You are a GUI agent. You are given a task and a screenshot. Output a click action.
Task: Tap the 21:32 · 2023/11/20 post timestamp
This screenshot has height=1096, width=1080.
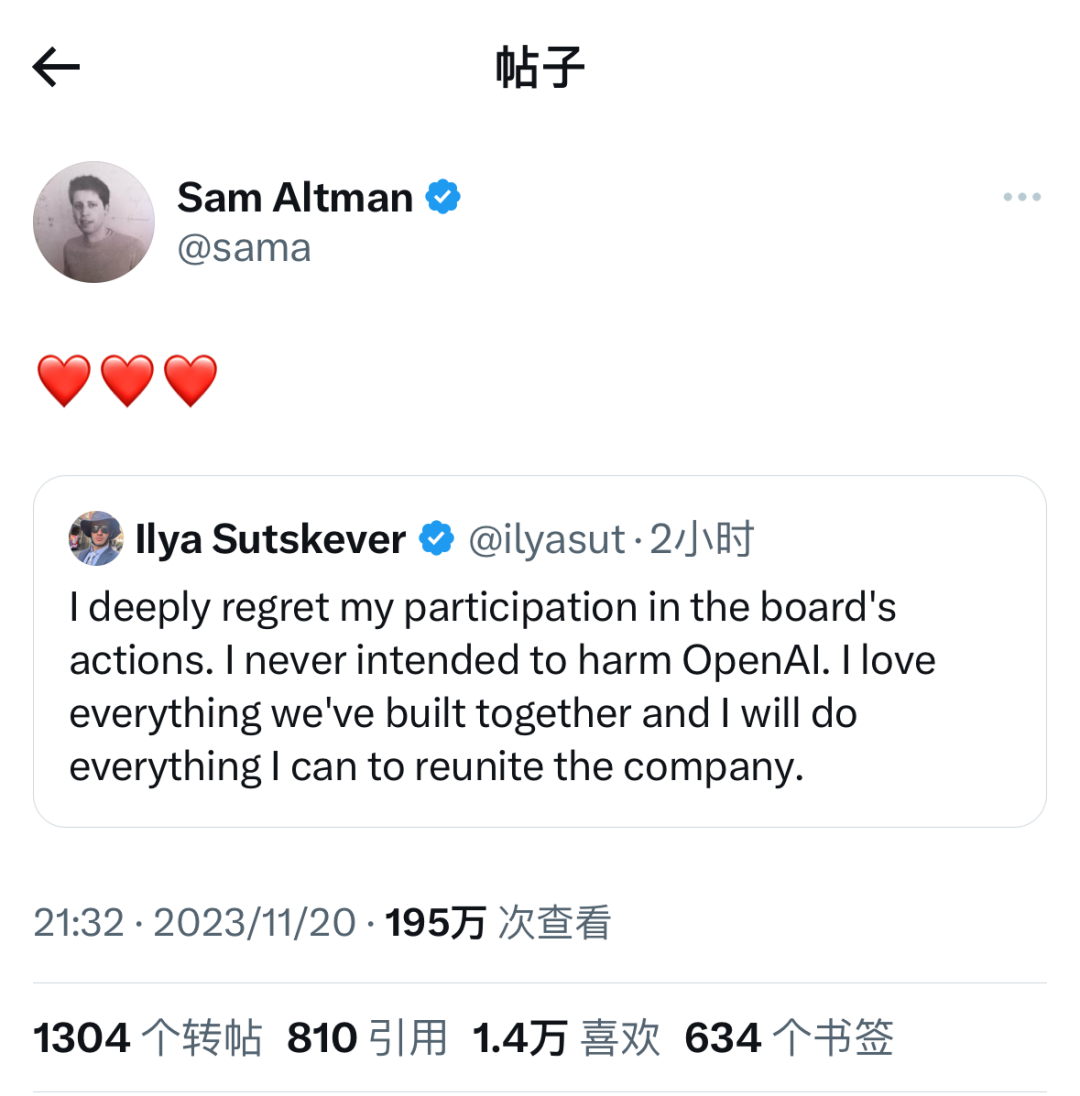195,923
